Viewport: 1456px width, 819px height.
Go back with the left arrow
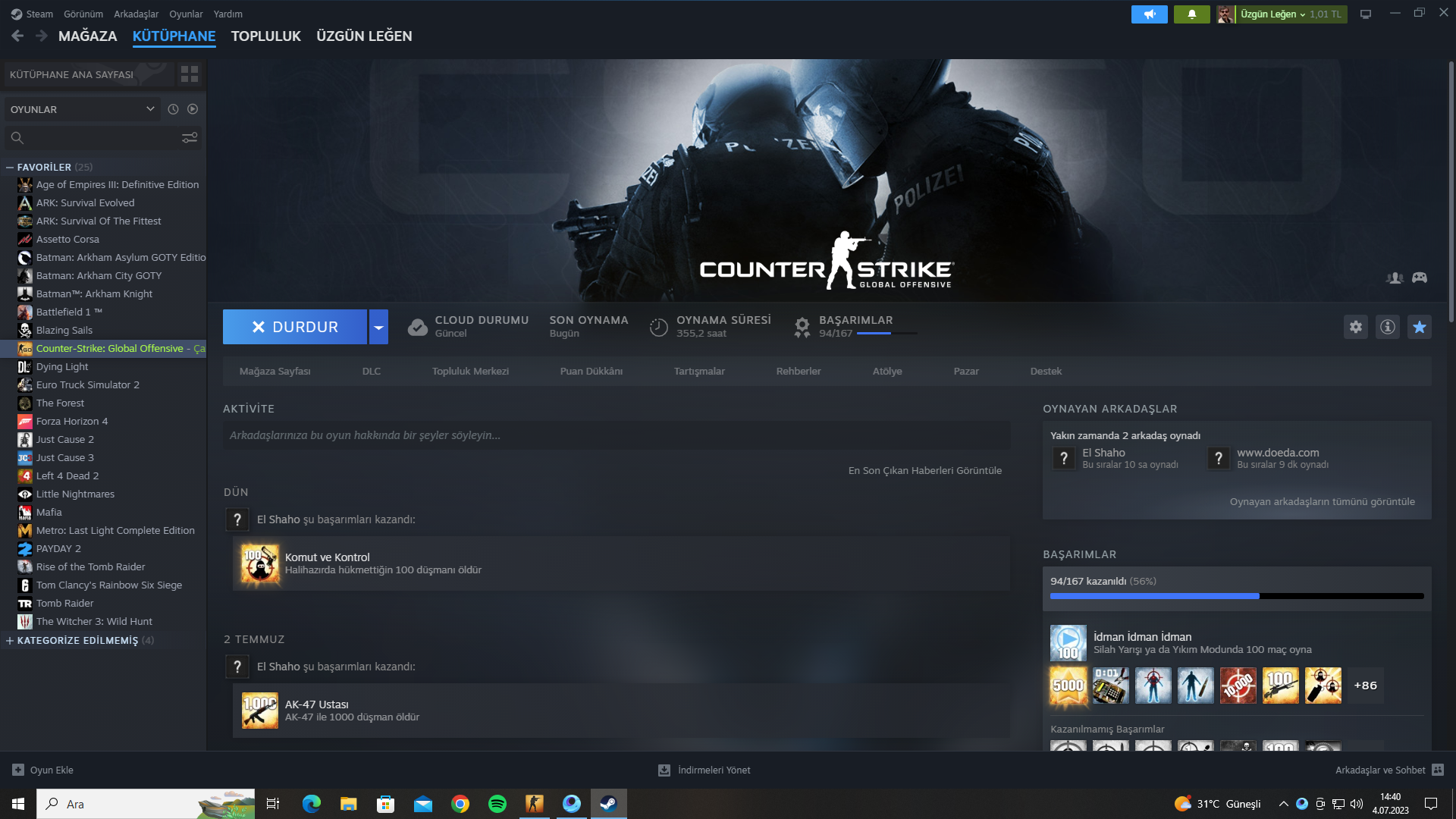(17, 36)
